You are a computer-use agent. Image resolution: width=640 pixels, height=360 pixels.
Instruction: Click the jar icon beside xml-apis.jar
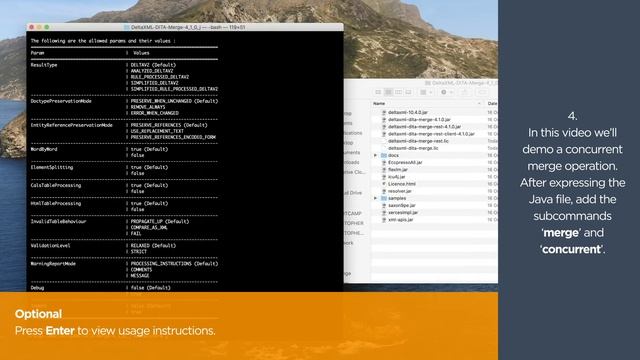[384, 220]
